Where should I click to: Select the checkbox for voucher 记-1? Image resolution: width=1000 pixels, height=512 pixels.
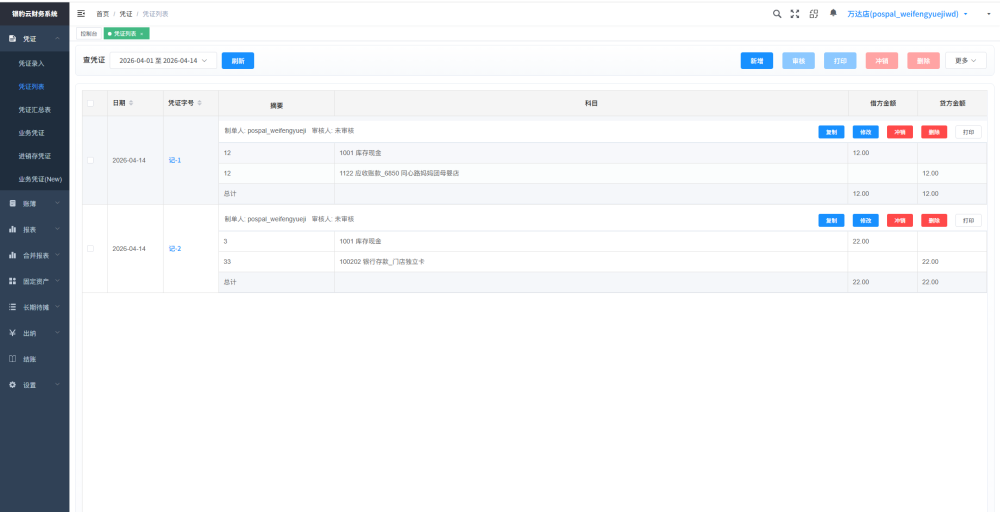click(x=90, y=161)
